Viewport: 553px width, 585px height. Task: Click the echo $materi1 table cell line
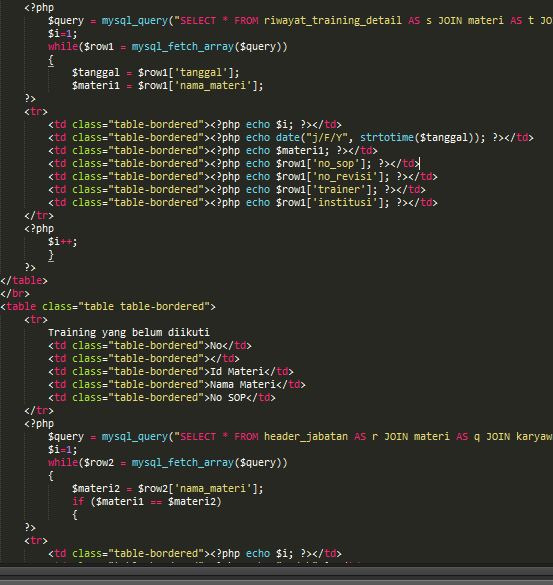[213, 150]
